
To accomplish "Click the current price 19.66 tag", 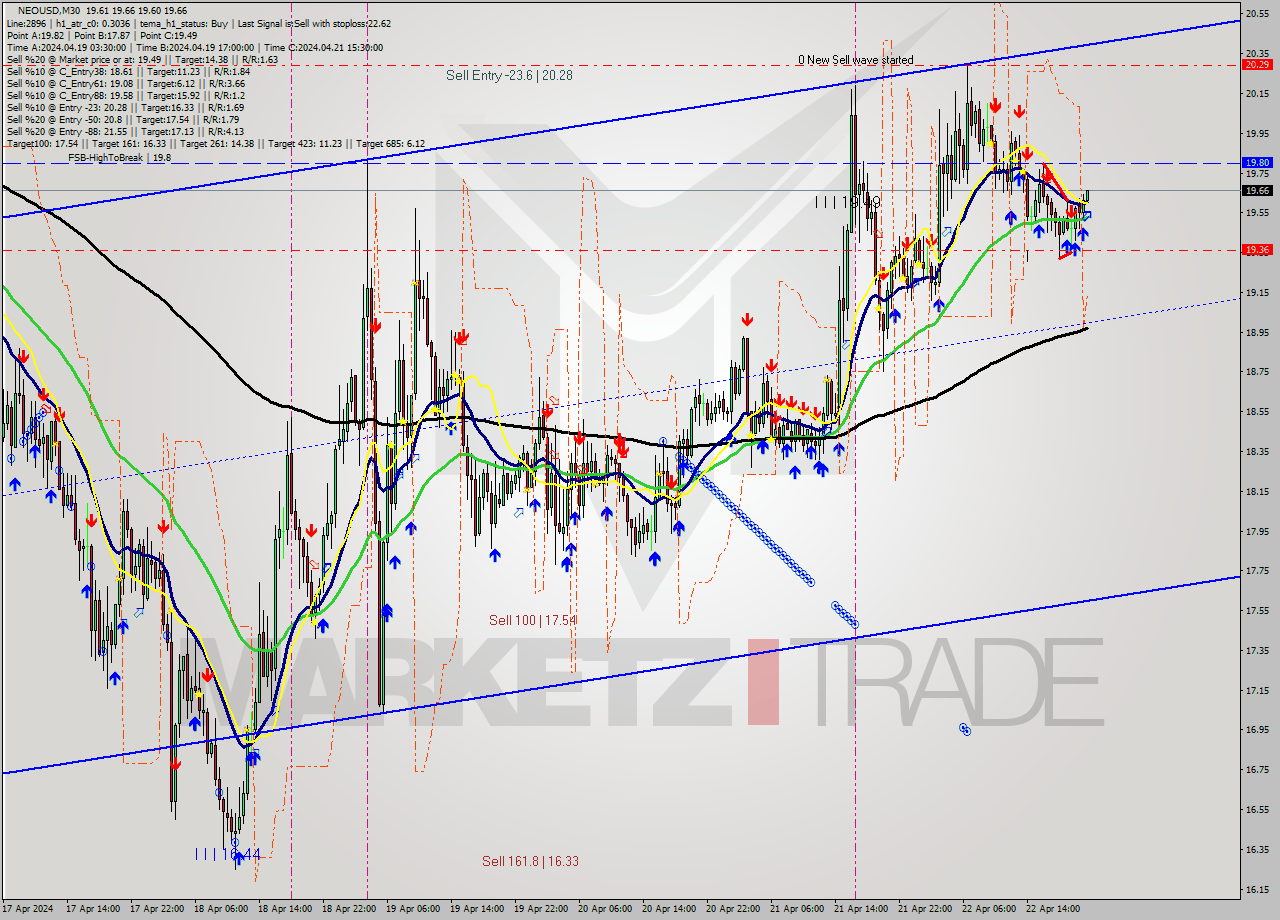I will click(x=1257, y=190).
